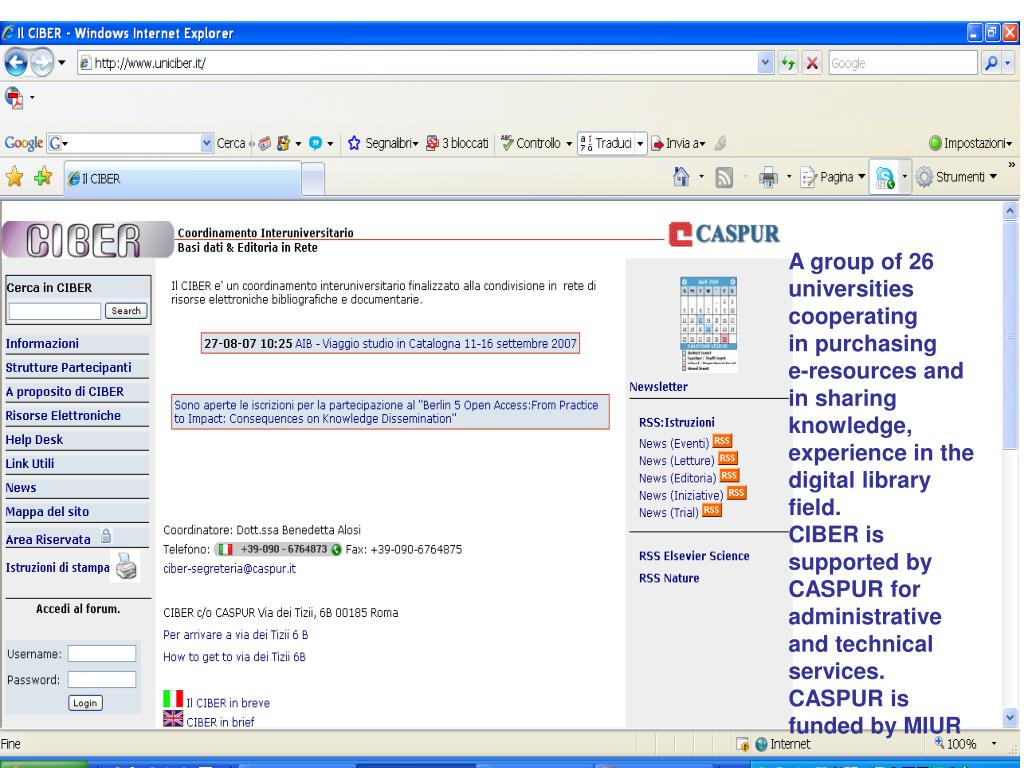Click Add to Favorites star-plus icon

tap(43, 177)
